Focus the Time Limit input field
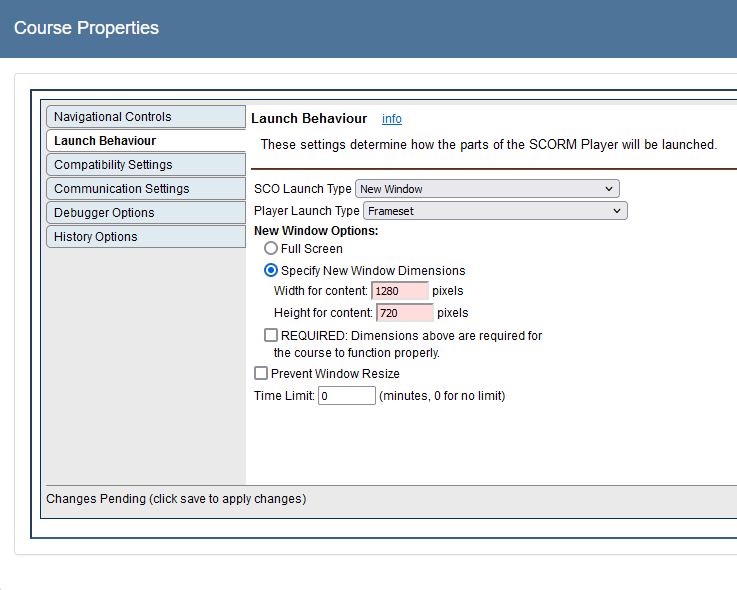This screenshot has width=737, height=590. coord(346,396)
